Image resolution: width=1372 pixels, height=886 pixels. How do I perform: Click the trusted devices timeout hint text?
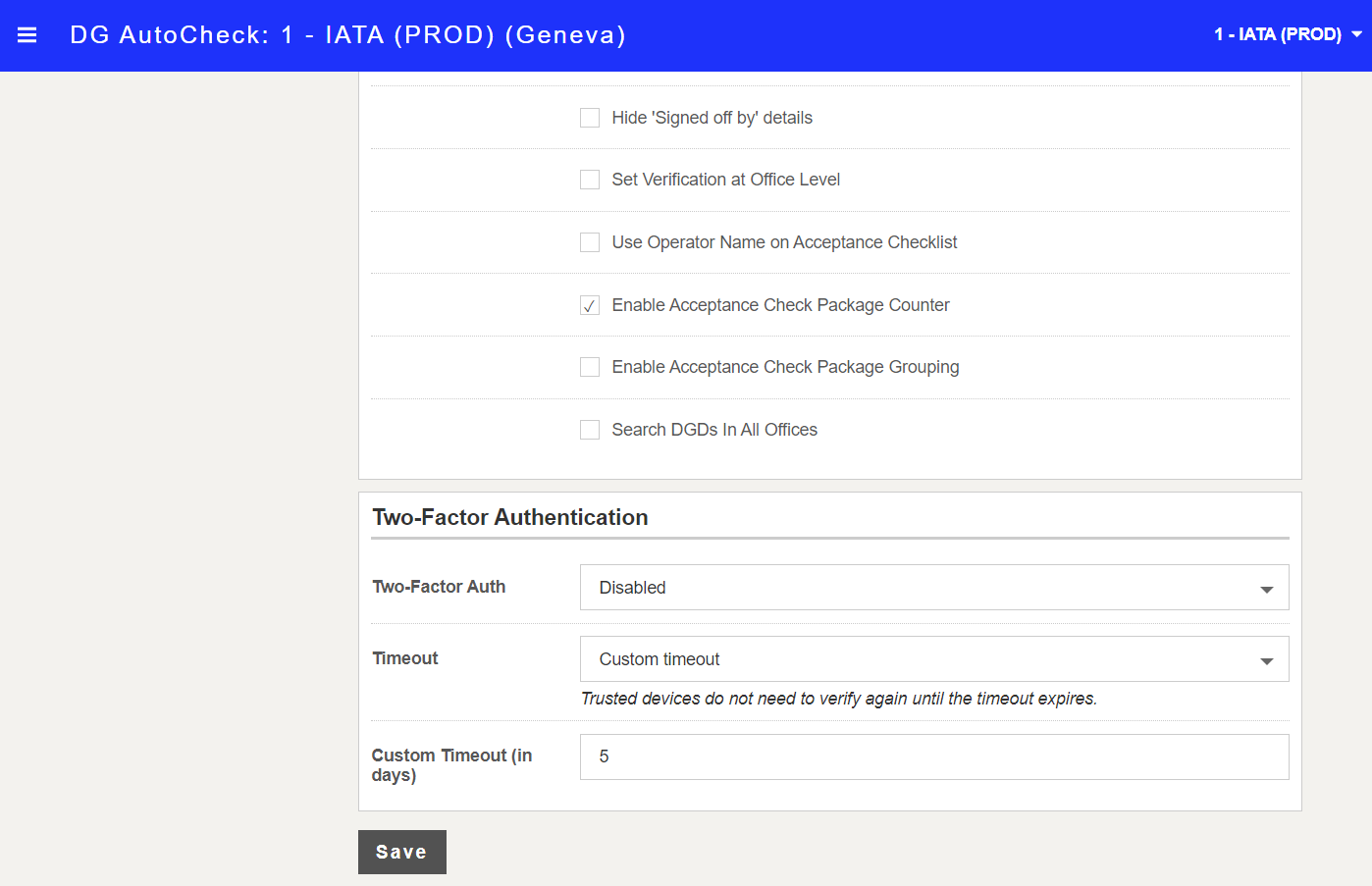pos(839,699)
